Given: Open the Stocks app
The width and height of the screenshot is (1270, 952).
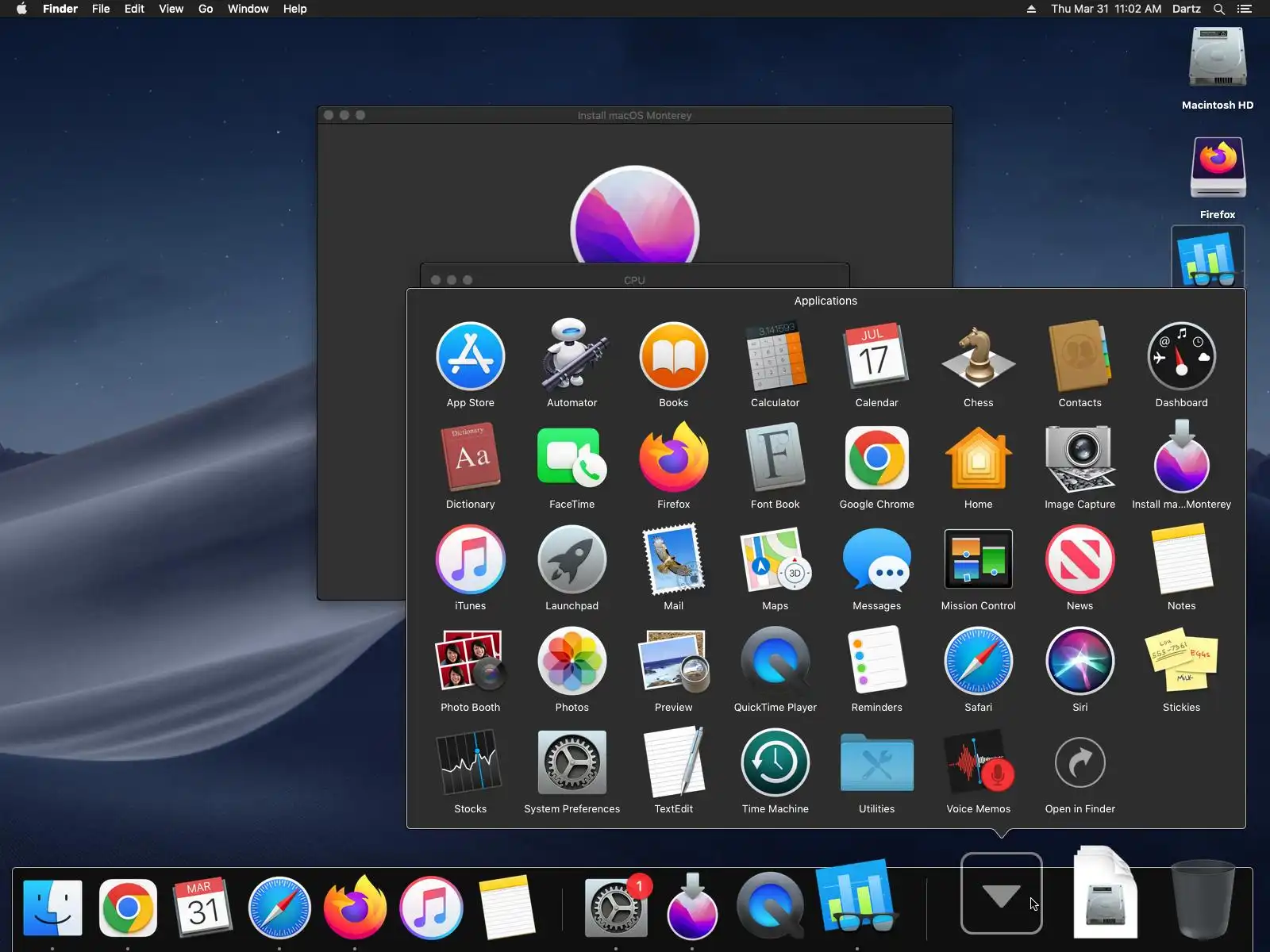Looking at the screenshot, I should coord(470,762).
